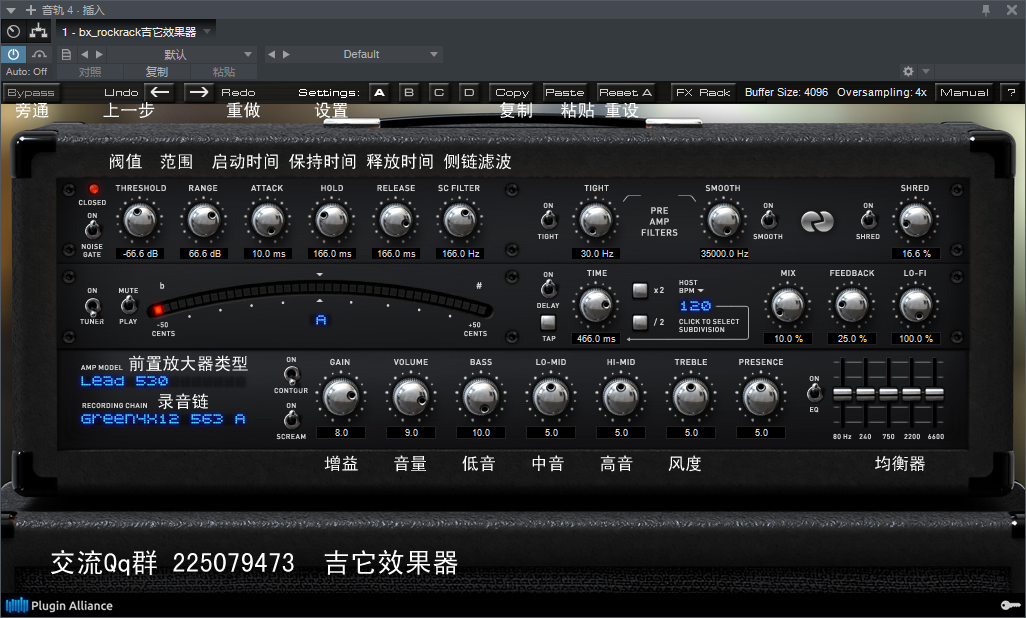Click the Undo left arrow button

(160, 92)
